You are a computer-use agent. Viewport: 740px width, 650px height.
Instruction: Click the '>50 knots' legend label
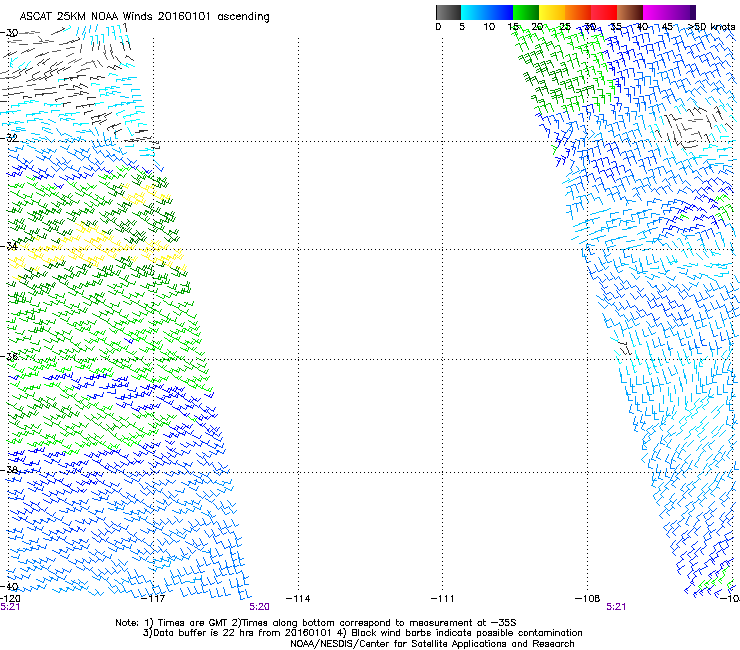(712, 27)
